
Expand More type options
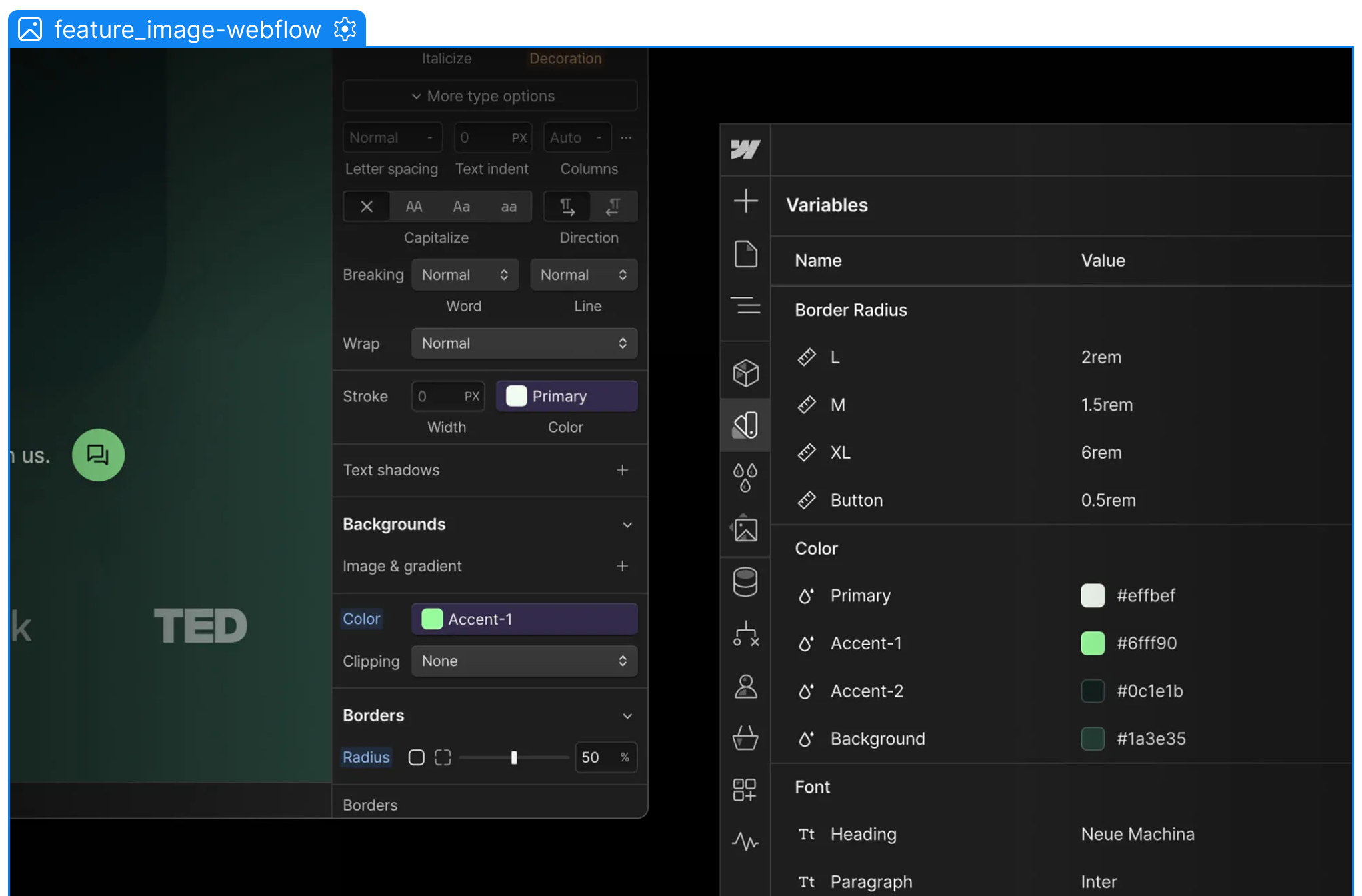(x=490, y=96)
